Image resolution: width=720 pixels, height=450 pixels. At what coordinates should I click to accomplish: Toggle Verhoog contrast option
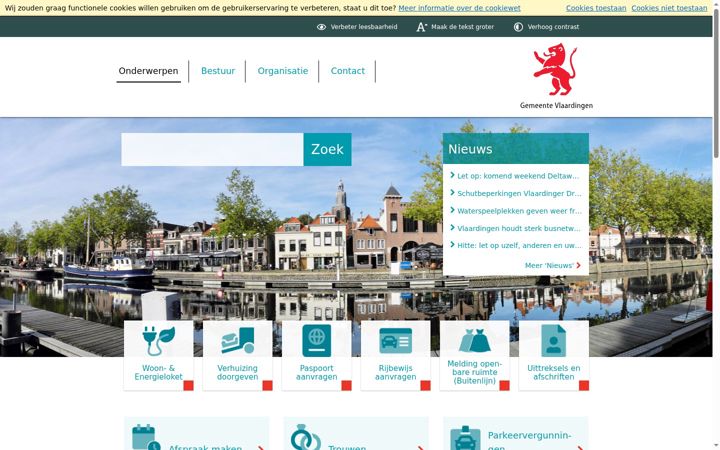(x=553, y=27)
